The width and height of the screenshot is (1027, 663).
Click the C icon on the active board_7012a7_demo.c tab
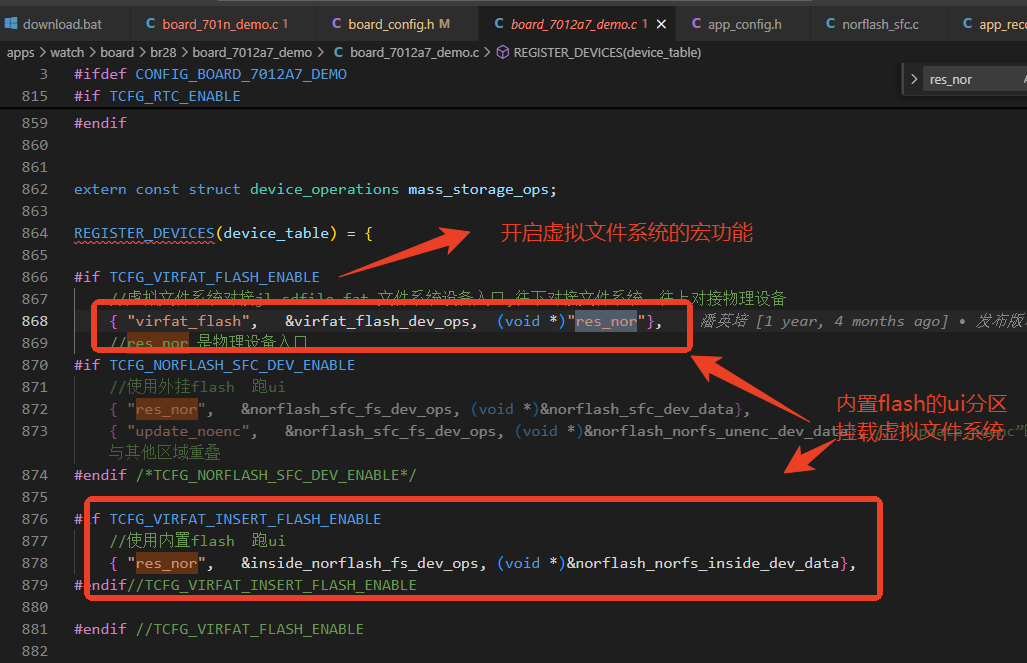pos(499,24)
